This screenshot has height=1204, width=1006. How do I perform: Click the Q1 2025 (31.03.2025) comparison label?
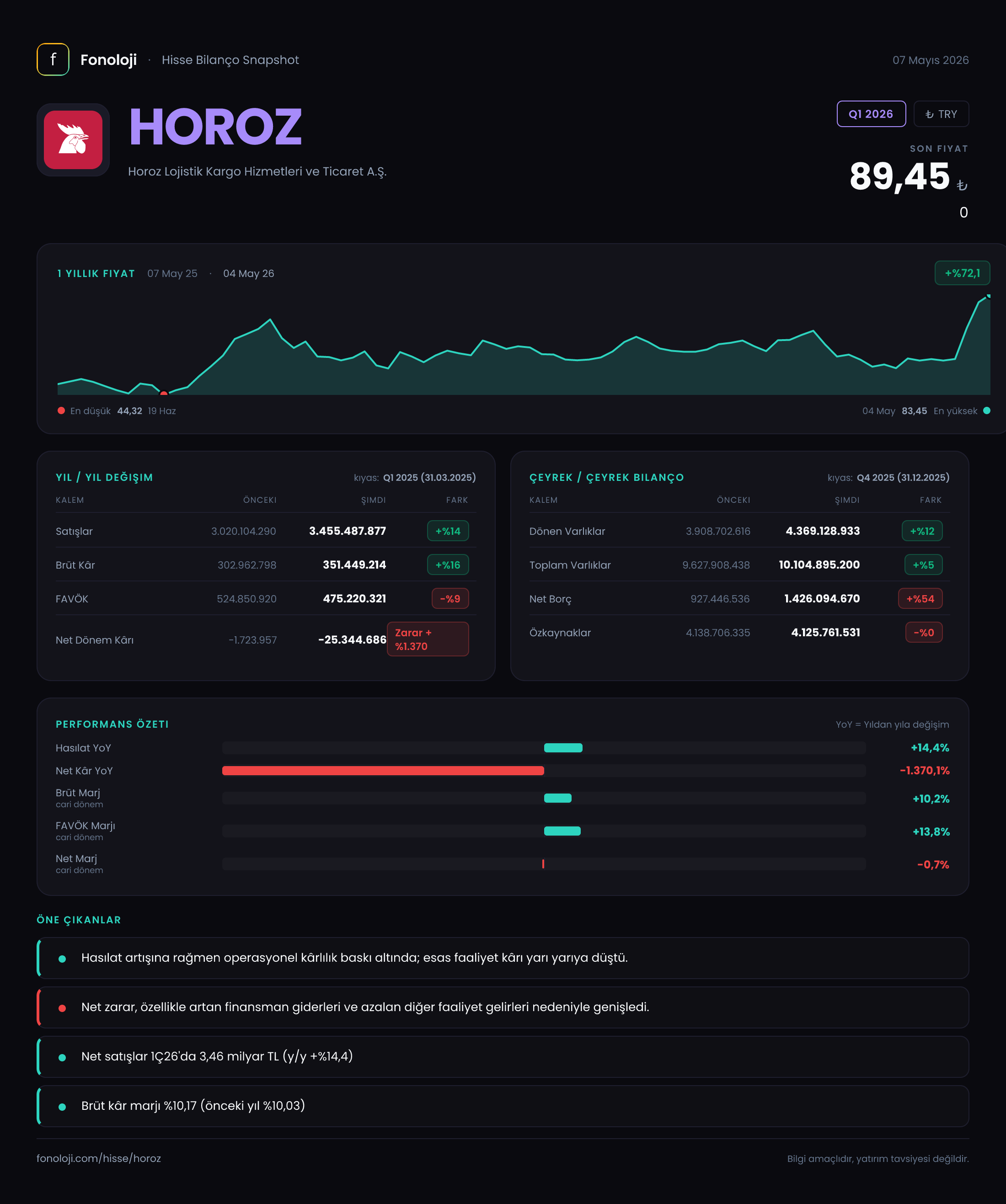pyautogui.click(x=429, y=478)
